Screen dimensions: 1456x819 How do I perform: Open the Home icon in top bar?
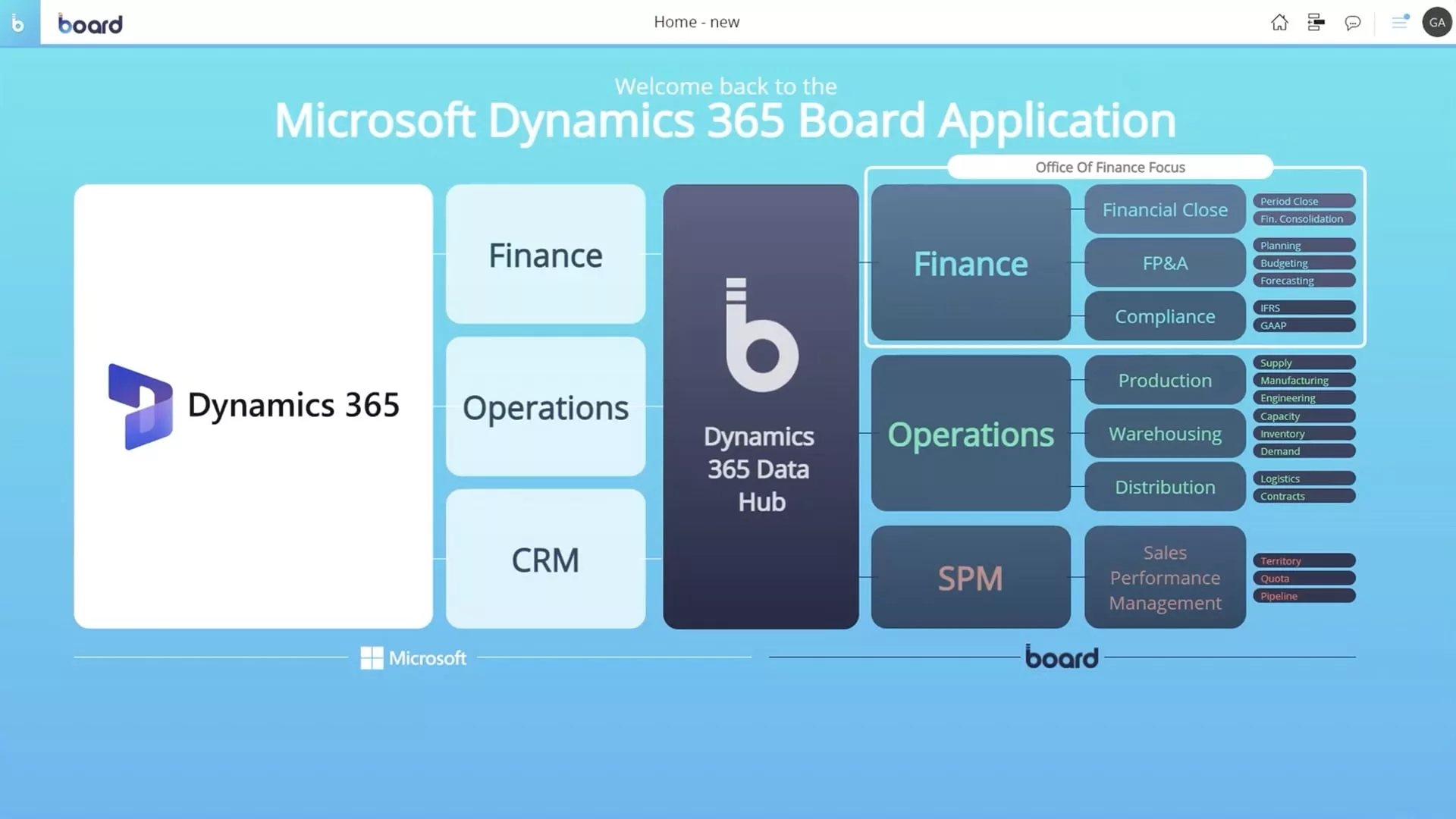point(1279,23)
